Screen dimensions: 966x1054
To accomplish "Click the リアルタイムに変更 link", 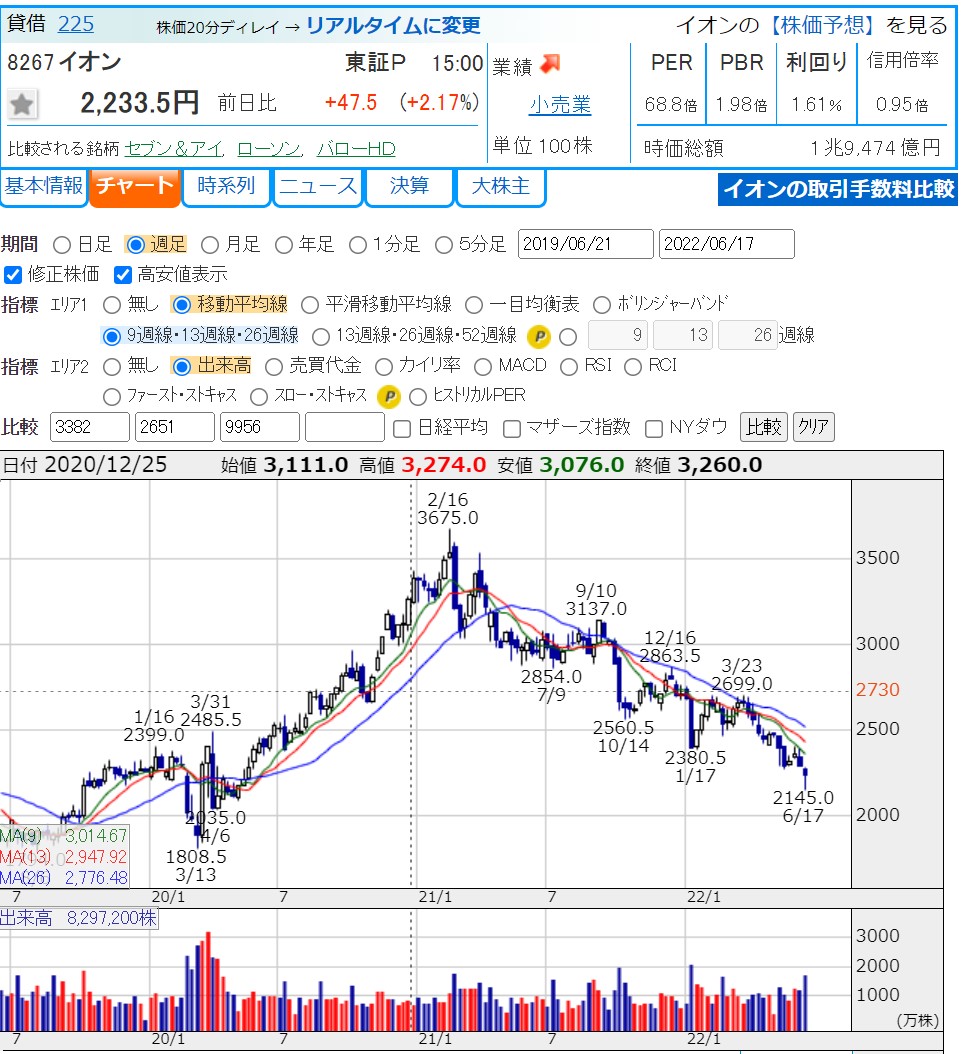I will point(393,26).
